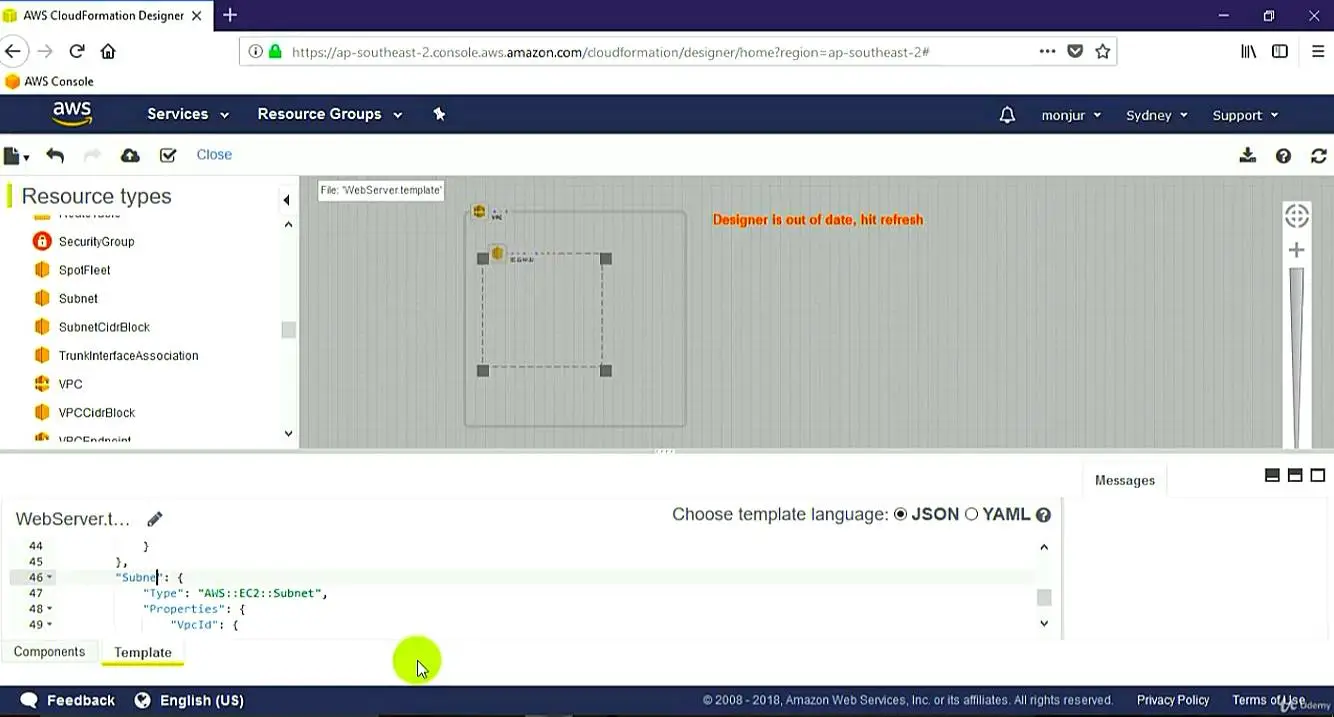Click the Subnet icon inside canvas VPC

point(498,253)
